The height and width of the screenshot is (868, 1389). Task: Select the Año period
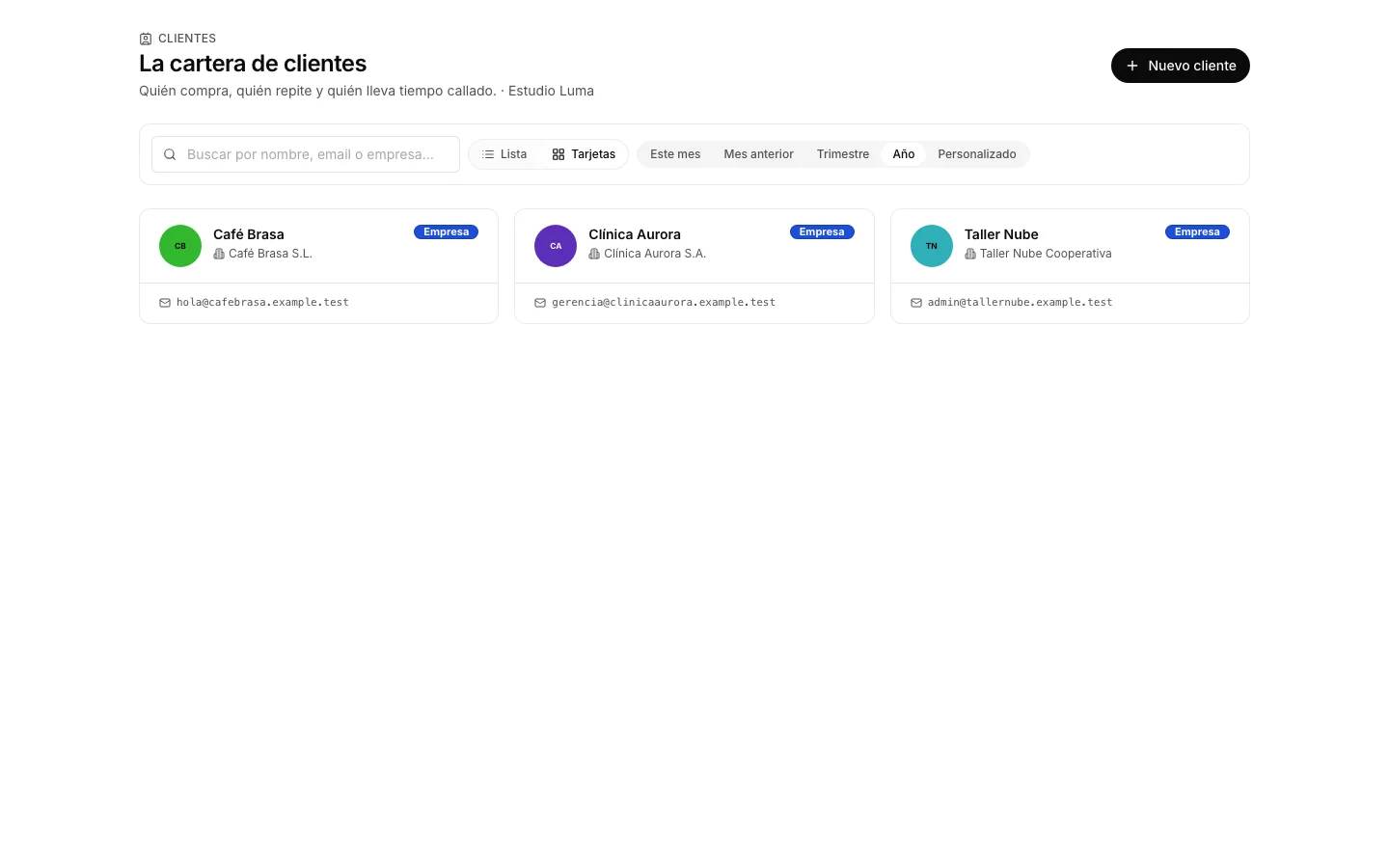coord(904,154)
